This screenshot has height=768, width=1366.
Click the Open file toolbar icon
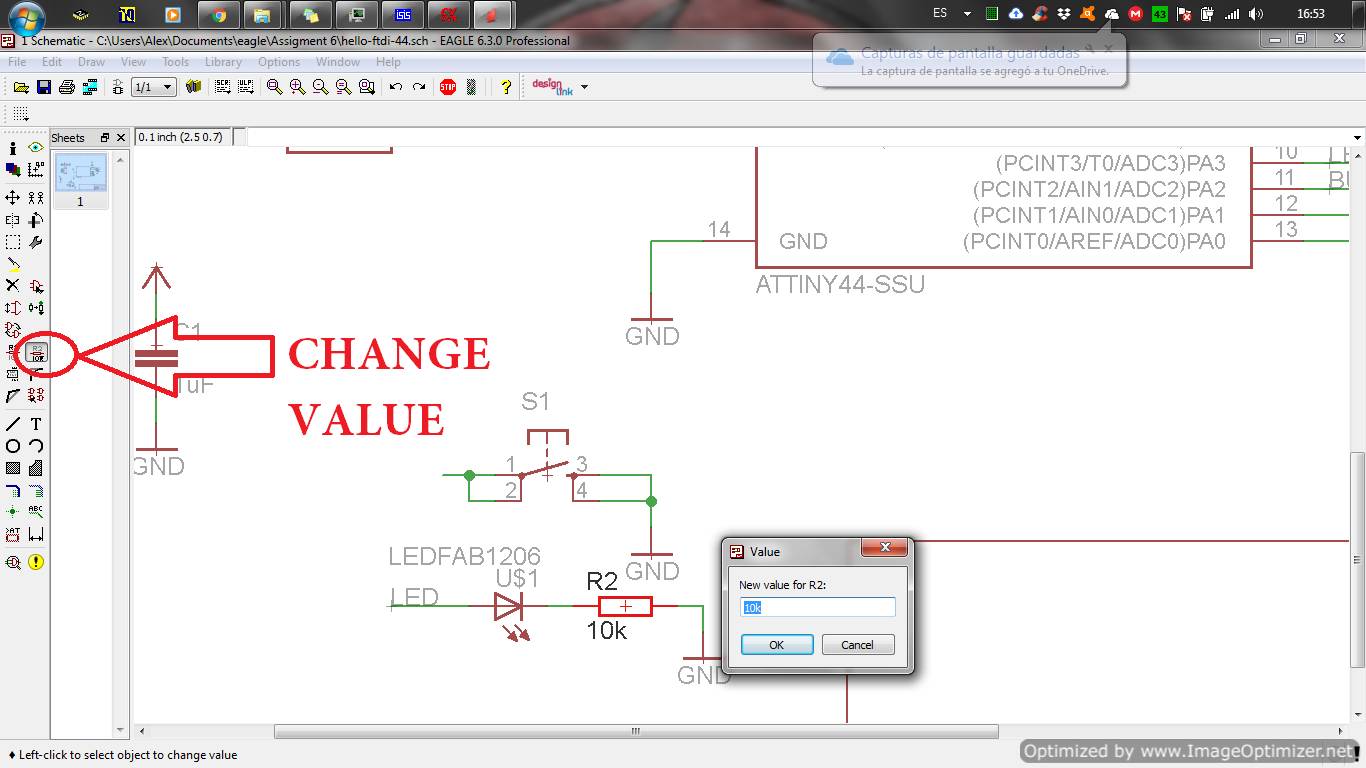pyautogui.click(x=21, y=87)
